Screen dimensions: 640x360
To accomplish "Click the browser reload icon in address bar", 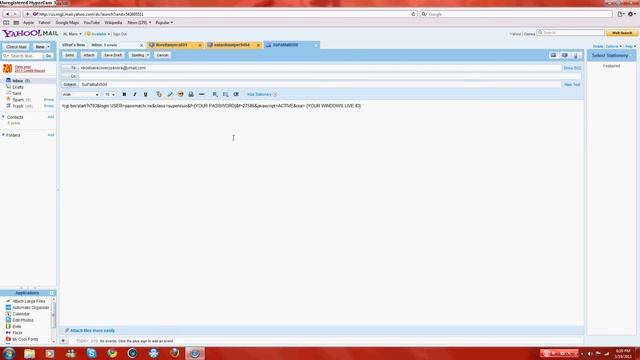I will (413, 14).
